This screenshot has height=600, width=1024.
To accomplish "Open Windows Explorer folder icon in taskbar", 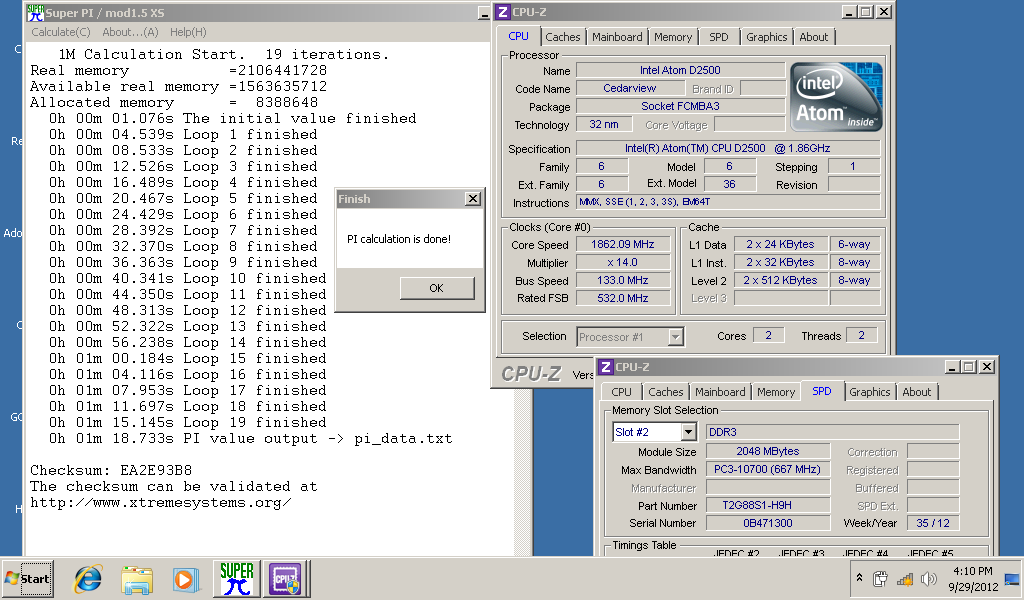I will coord(137,579).
